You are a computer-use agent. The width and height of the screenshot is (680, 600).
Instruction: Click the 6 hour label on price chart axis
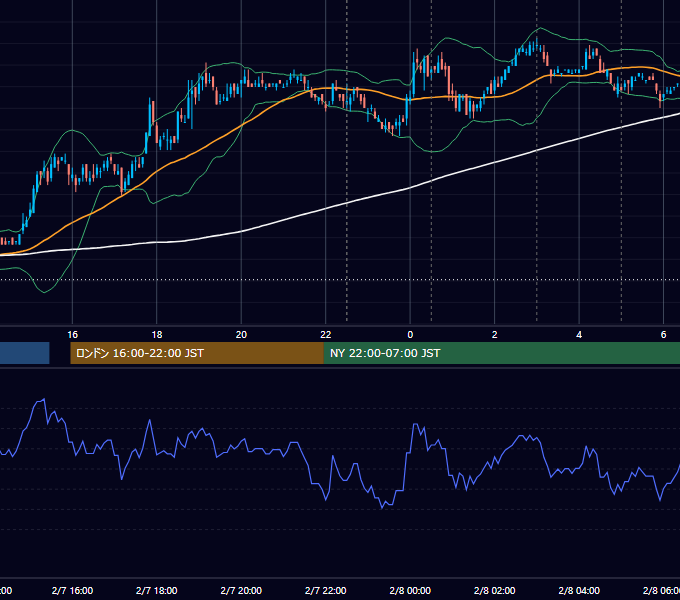[x=663, y=335]
